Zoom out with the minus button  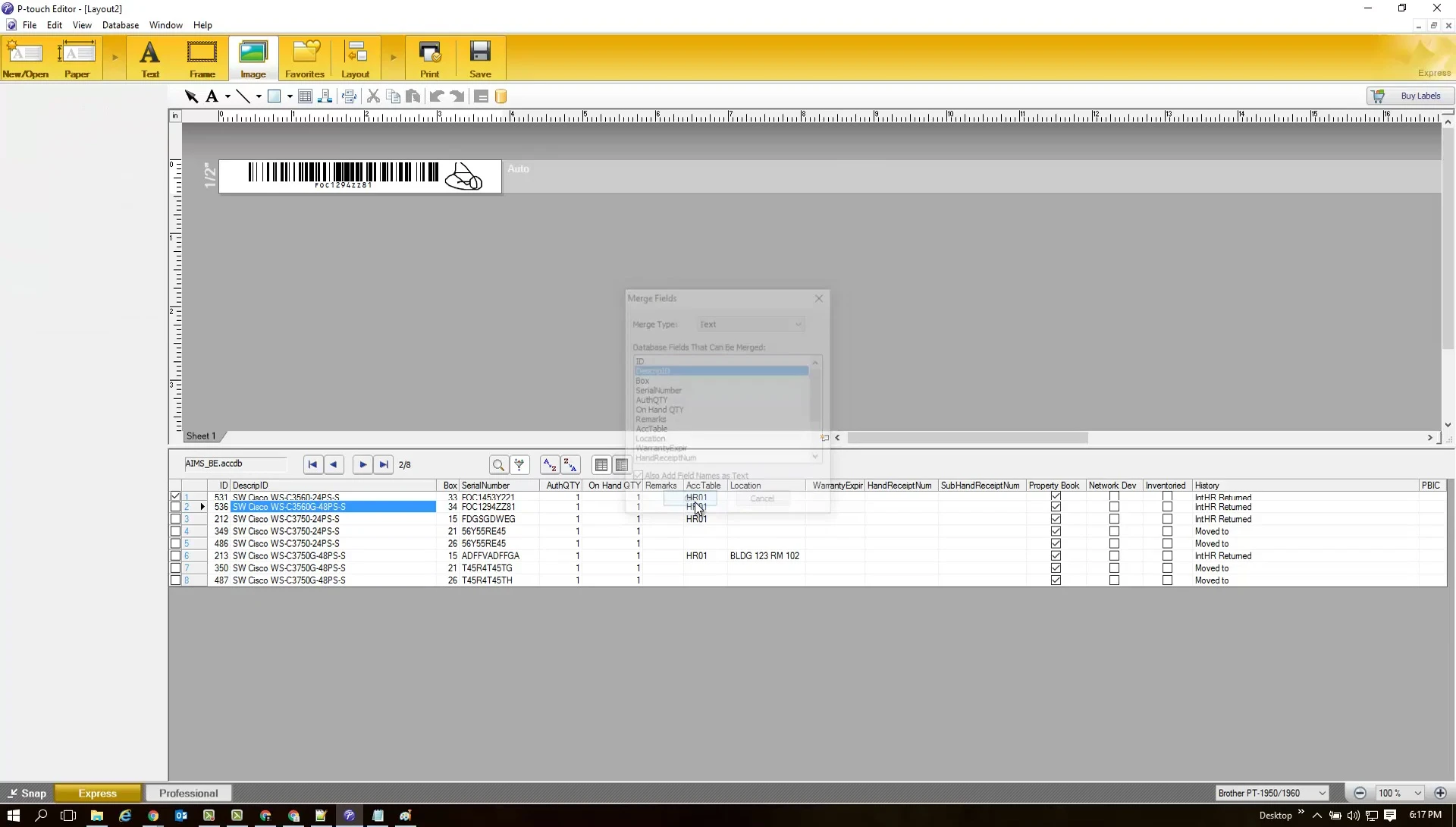(x=1360, y=793)
